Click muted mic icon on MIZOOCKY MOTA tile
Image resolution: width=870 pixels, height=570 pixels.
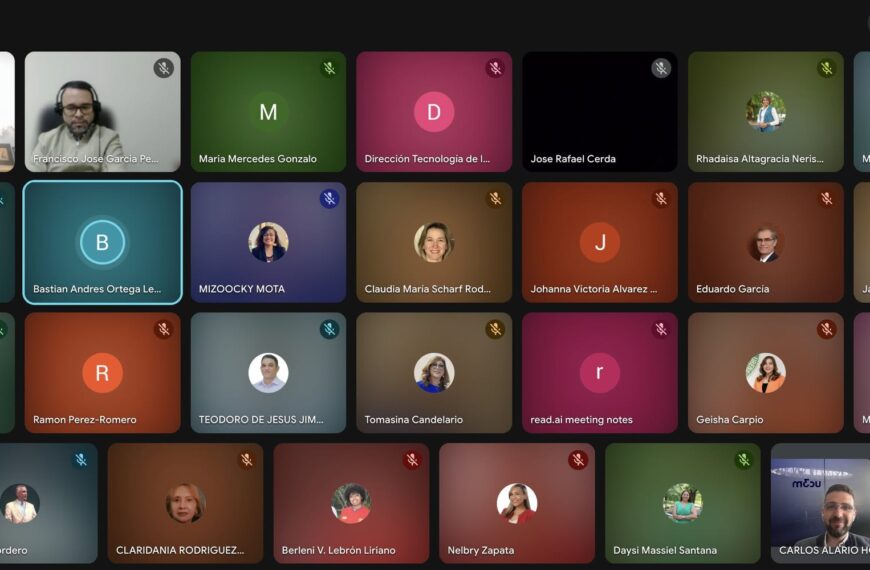pos(330,199)
